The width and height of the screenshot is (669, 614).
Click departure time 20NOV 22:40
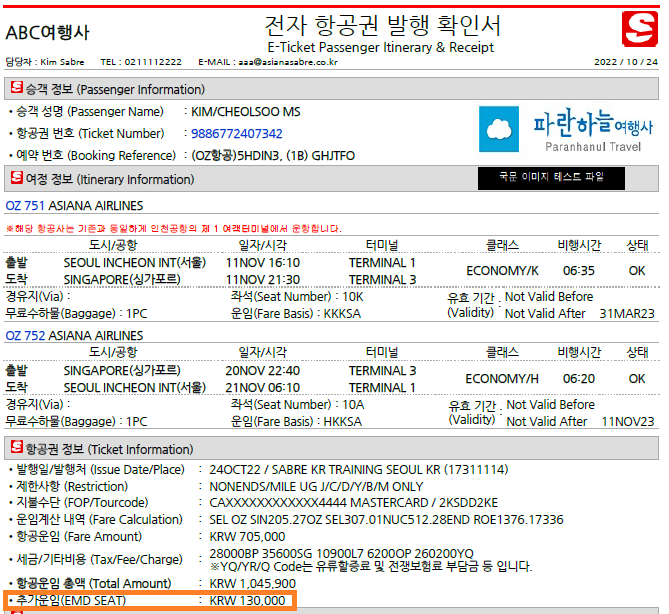(263, 370)
